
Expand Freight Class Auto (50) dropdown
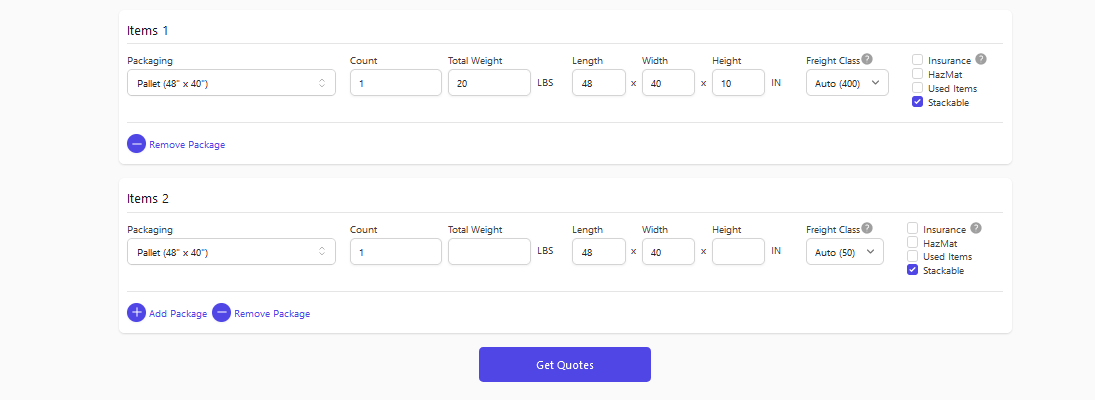(844, 251)
